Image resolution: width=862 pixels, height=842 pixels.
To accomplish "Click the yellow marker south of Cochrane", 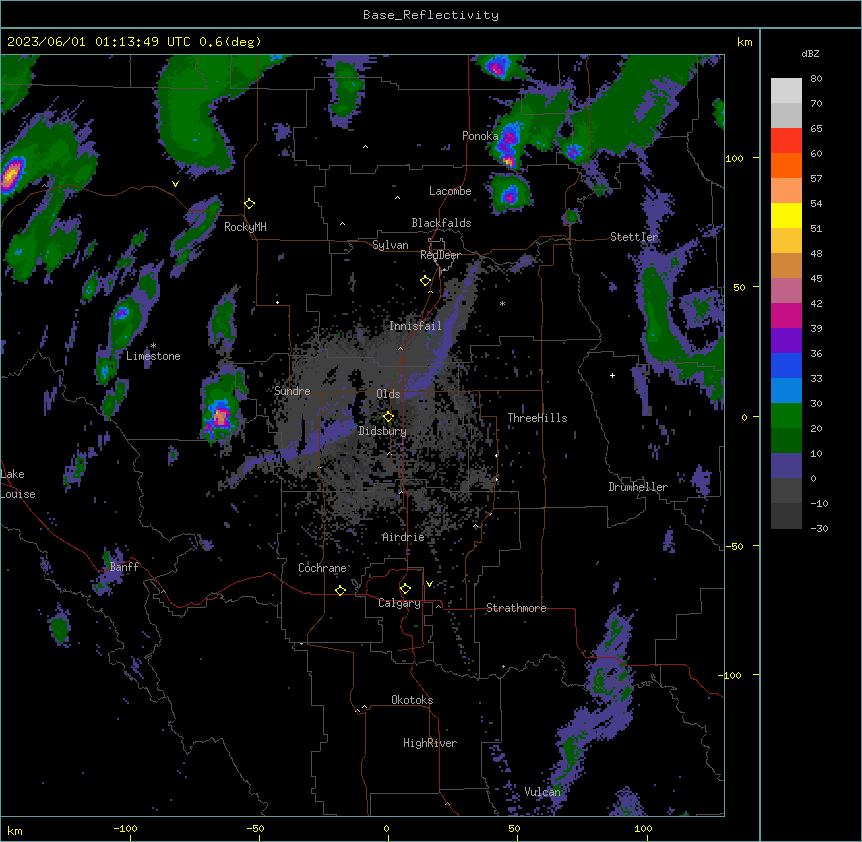I will pyautogui.click(x=340, y=590).
